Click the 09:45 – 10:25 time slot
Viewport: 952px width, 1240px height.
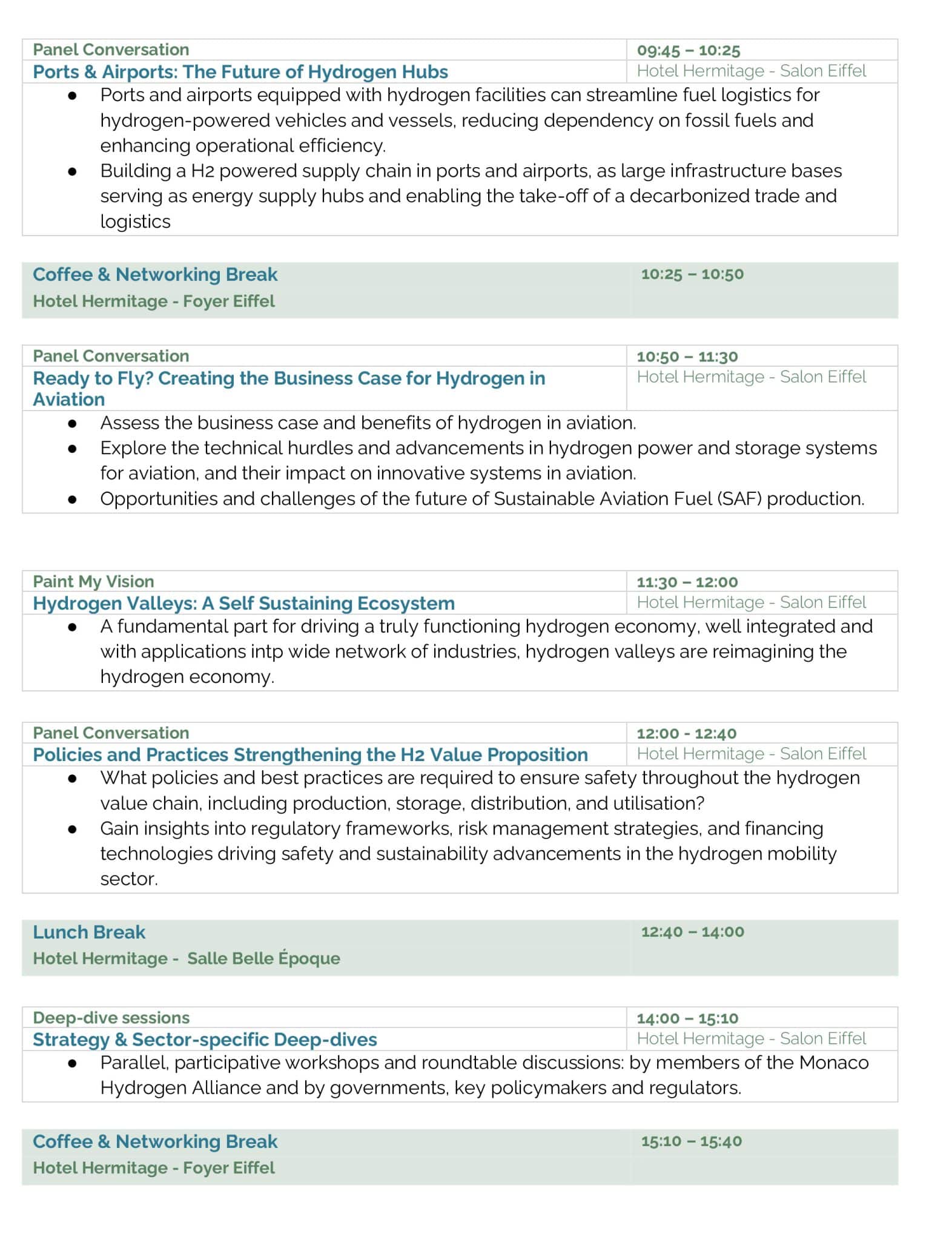pos(689,50)
